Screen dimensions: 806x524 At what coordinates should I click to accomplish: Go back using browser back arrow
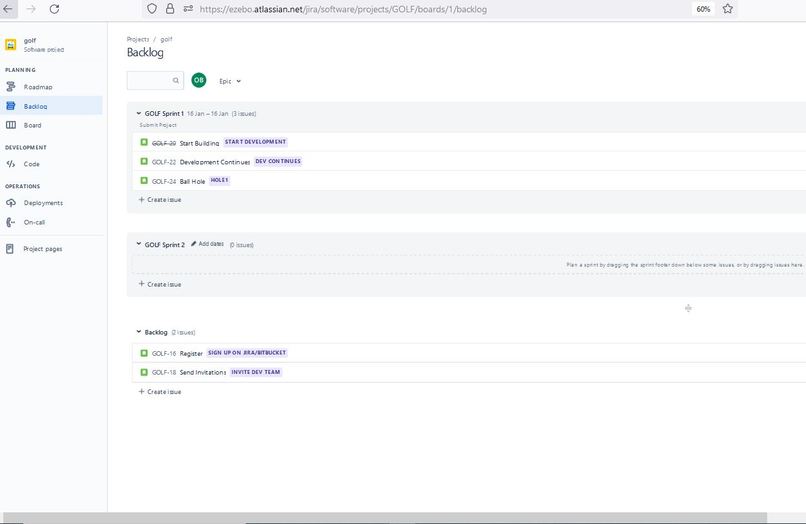click(x=8, y=9)
